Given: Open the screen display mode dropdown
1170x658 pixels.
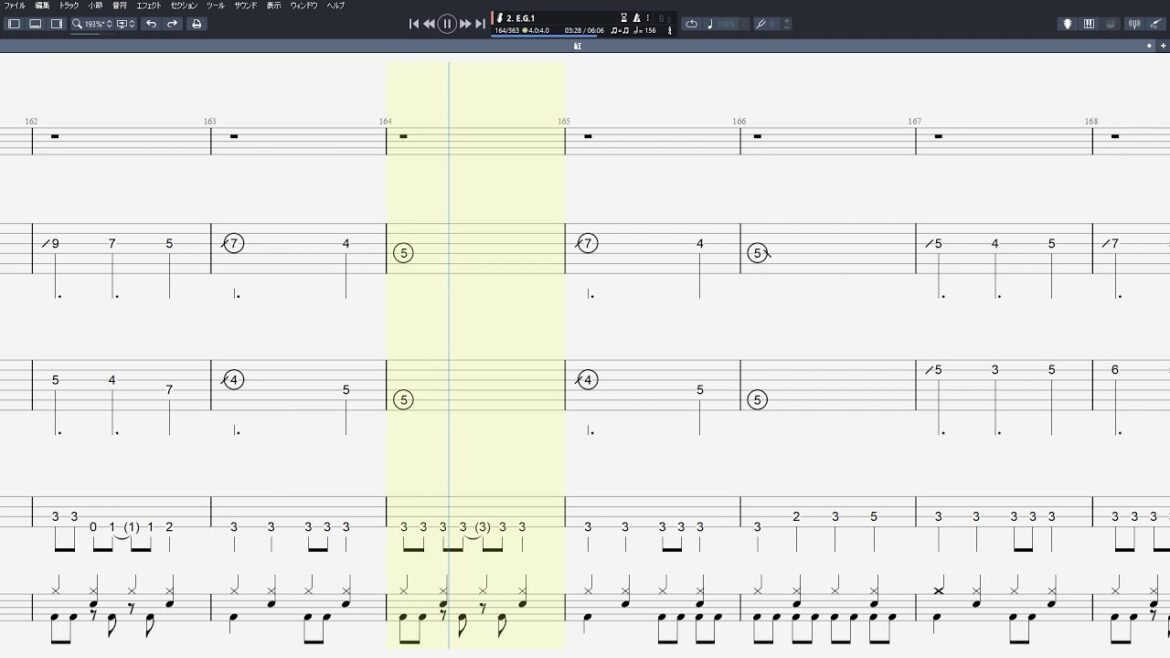Looking at the screenshot, I should [125, 24].
